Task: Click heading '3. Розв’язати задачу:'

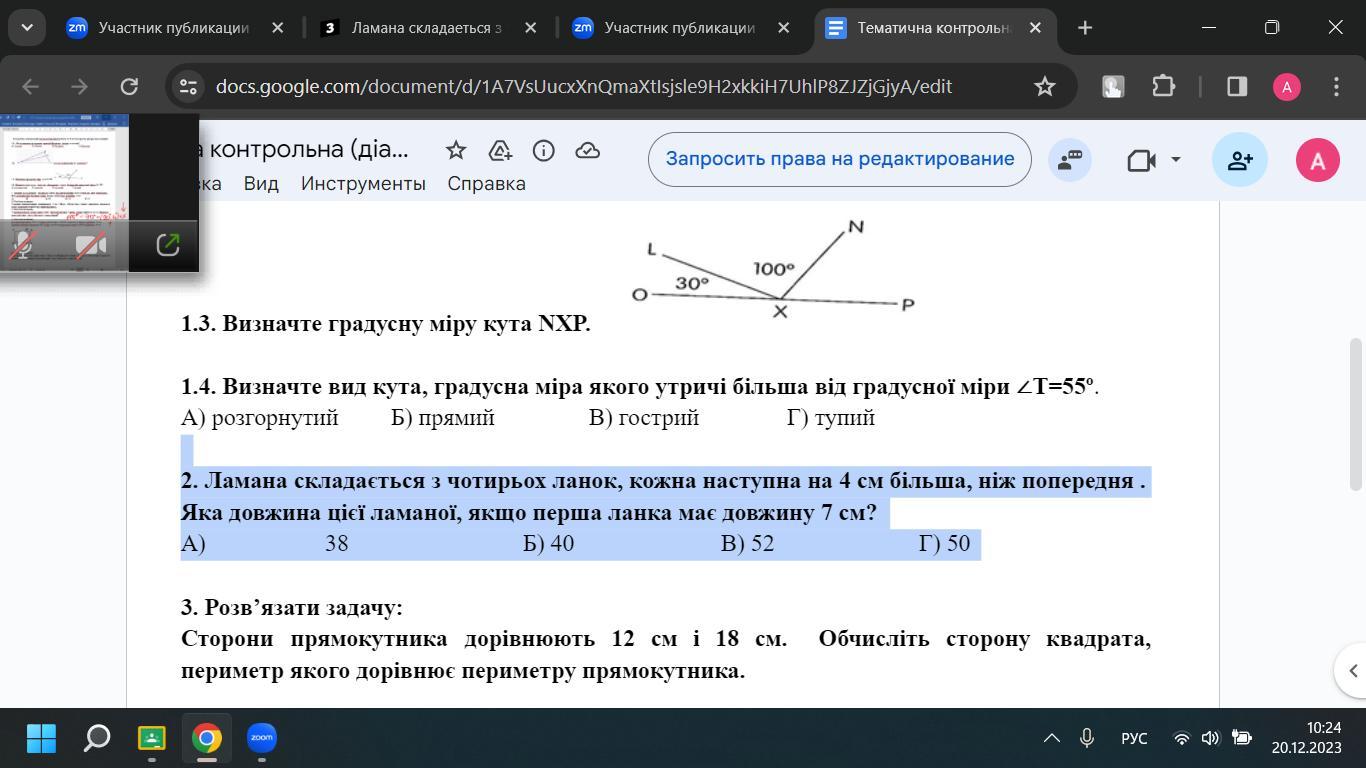Action: [292, 608]
